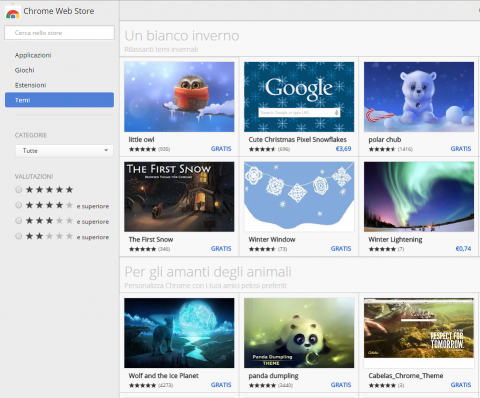Click 'Cute Christmas Pixel Snowflakes' title text
This screenshot has height=398, width=480.
[x=298, y=140]
